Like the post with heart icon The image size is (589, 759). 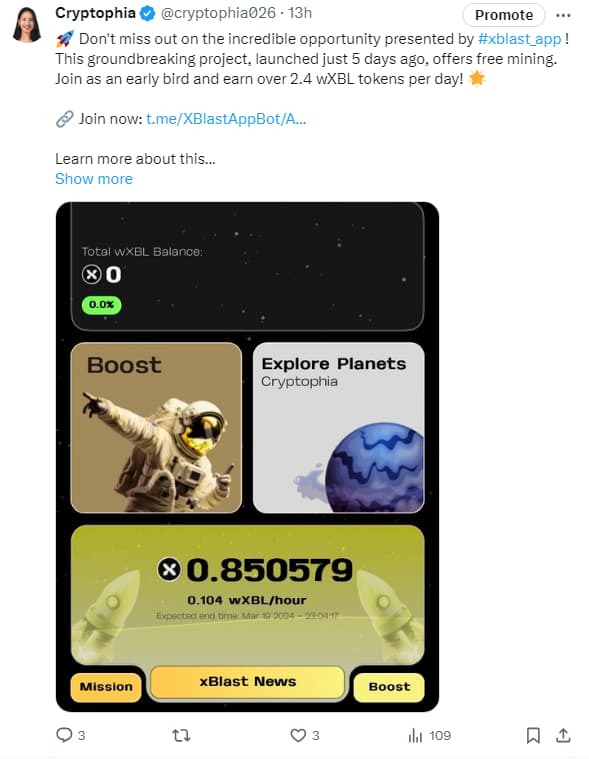(x=298, y=735)
